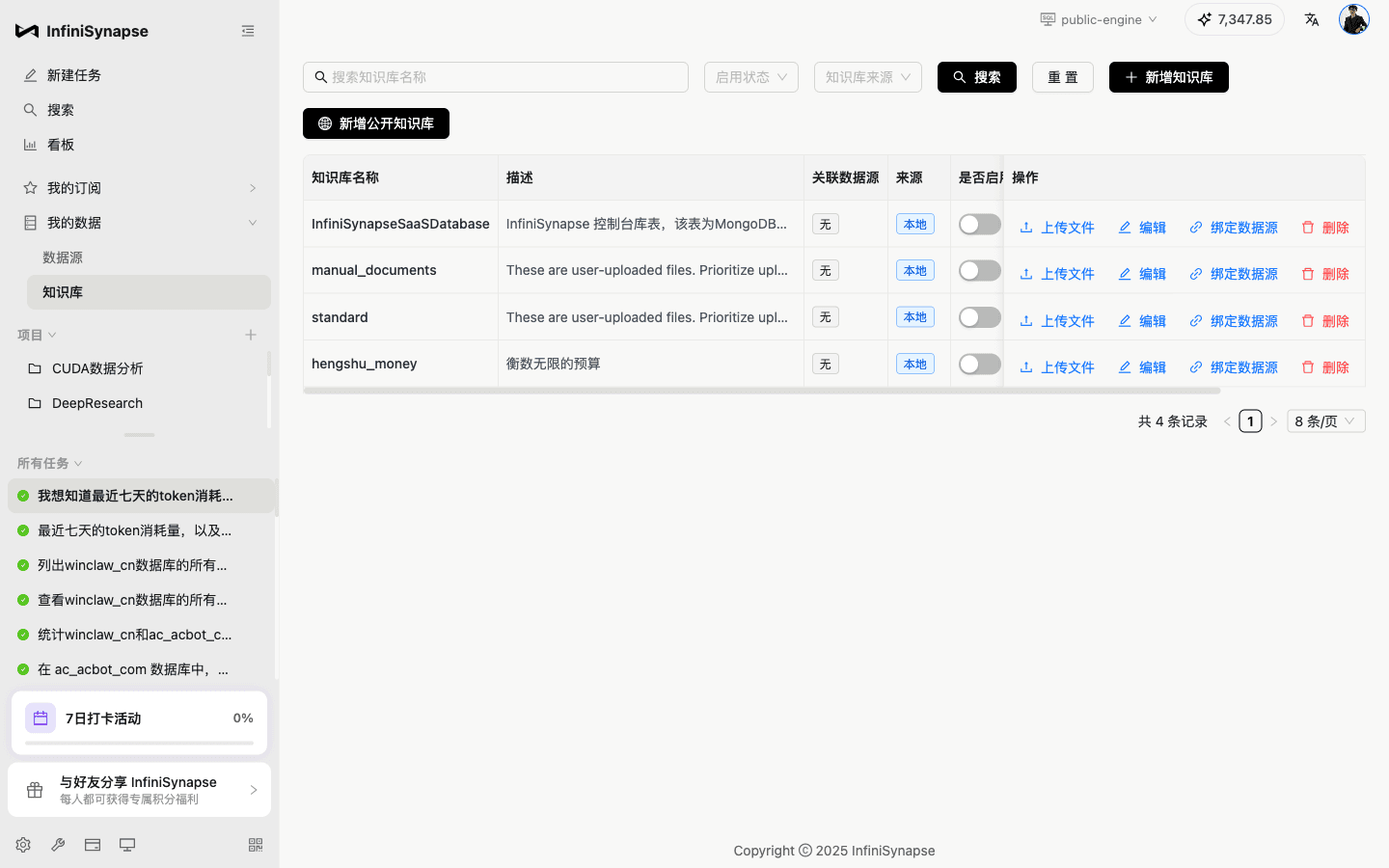Toggle the manual_documents knowledge base switch on
The width and height of the screenshot is (1389, 868).
click(x=979, y=271)
